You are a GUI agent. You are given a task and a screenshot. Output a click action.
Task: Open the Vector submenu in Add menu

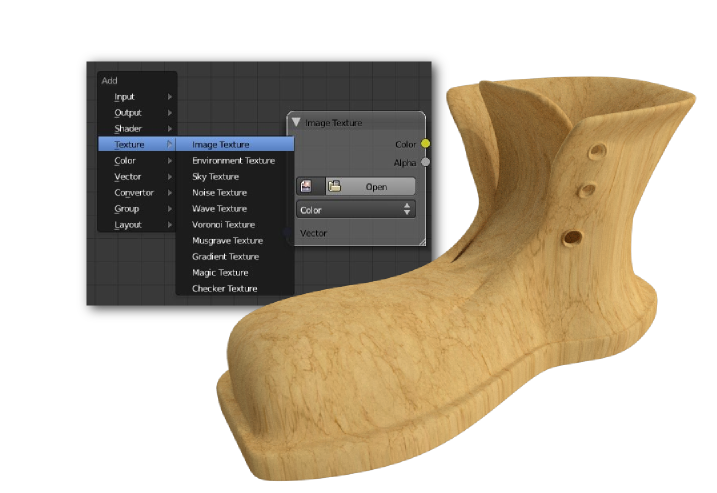tap(137, 177)
